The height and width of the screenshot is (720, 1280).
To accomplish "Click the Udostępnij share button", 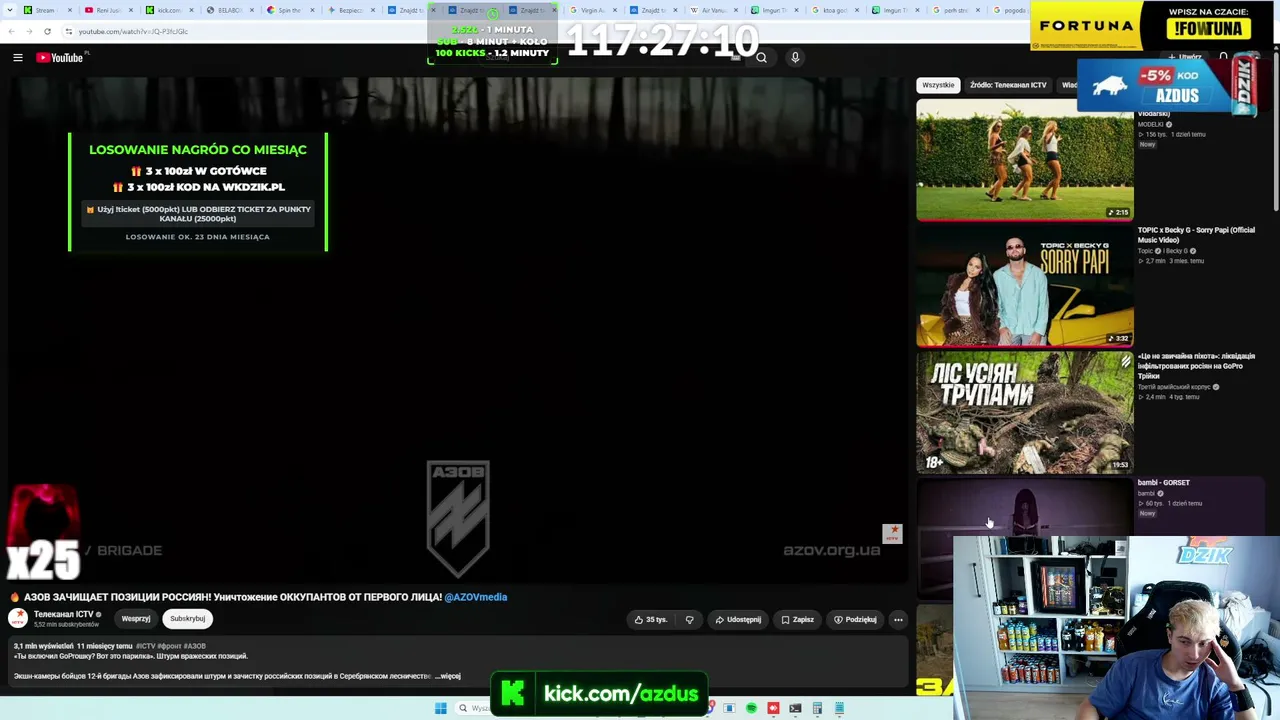I will coord(738,620).
